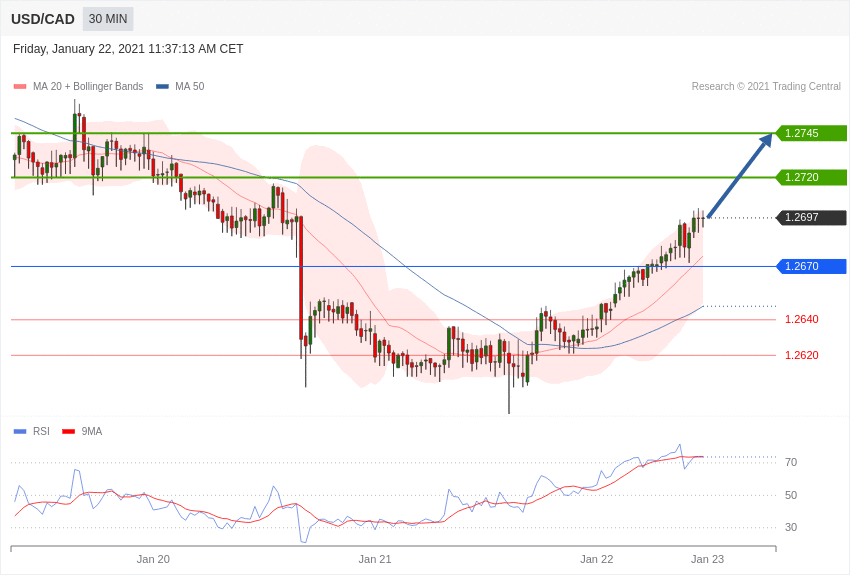The width and height of the screenshot is (850, 576).
Task: Click the 30 MIN timeframe badge
Action: [108, 19]
